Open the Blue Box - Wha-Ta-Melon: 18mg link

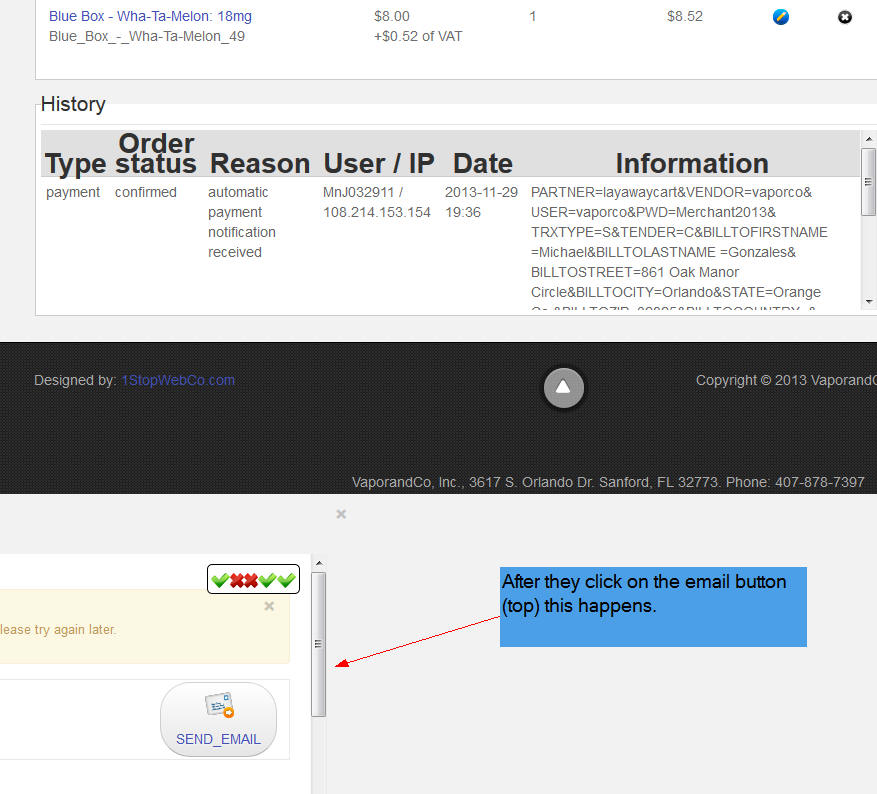(150, 16)
